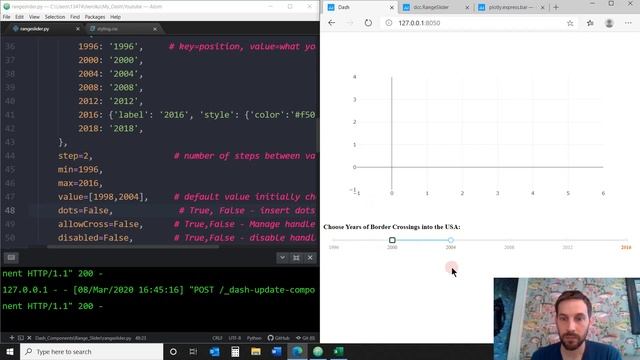Open the Windows Start menu
This screenshot has height=360, width=640.
10,351
